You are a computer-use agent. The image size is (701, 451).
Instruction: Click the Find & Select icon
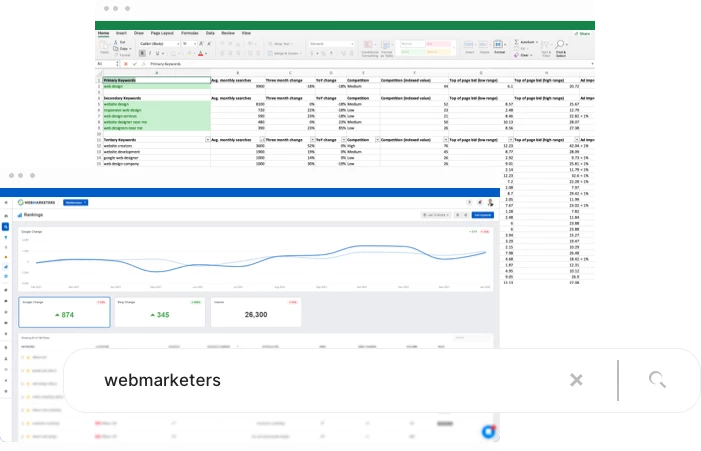561,48
